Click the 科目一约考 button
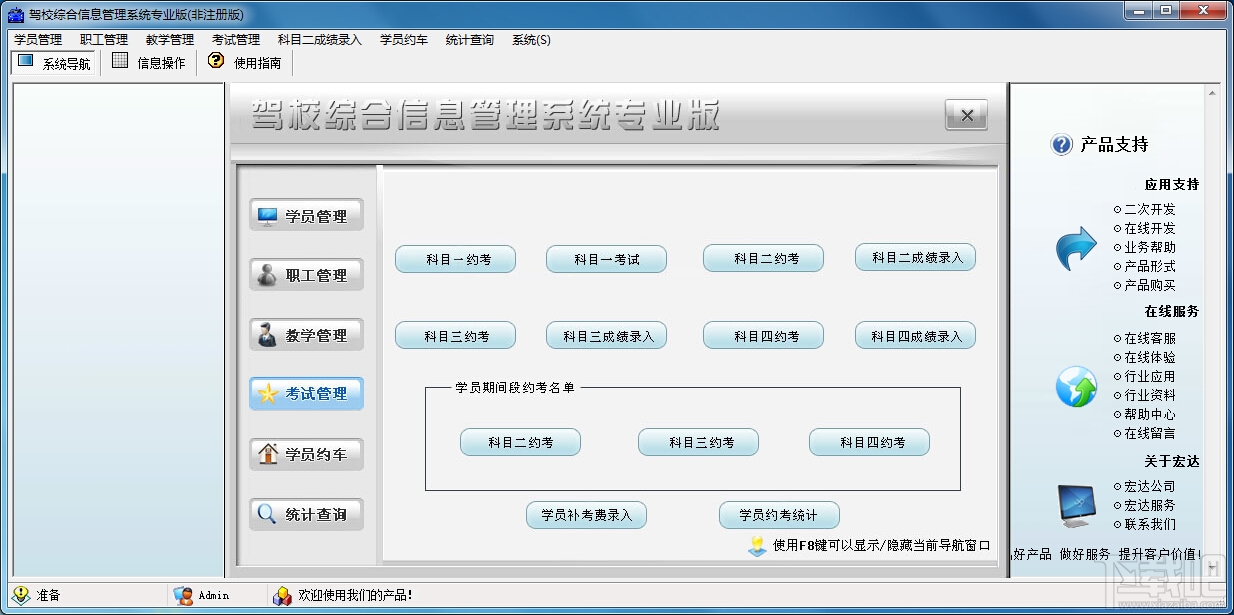The image size is (1234, 615). click(x=456, y=259)
